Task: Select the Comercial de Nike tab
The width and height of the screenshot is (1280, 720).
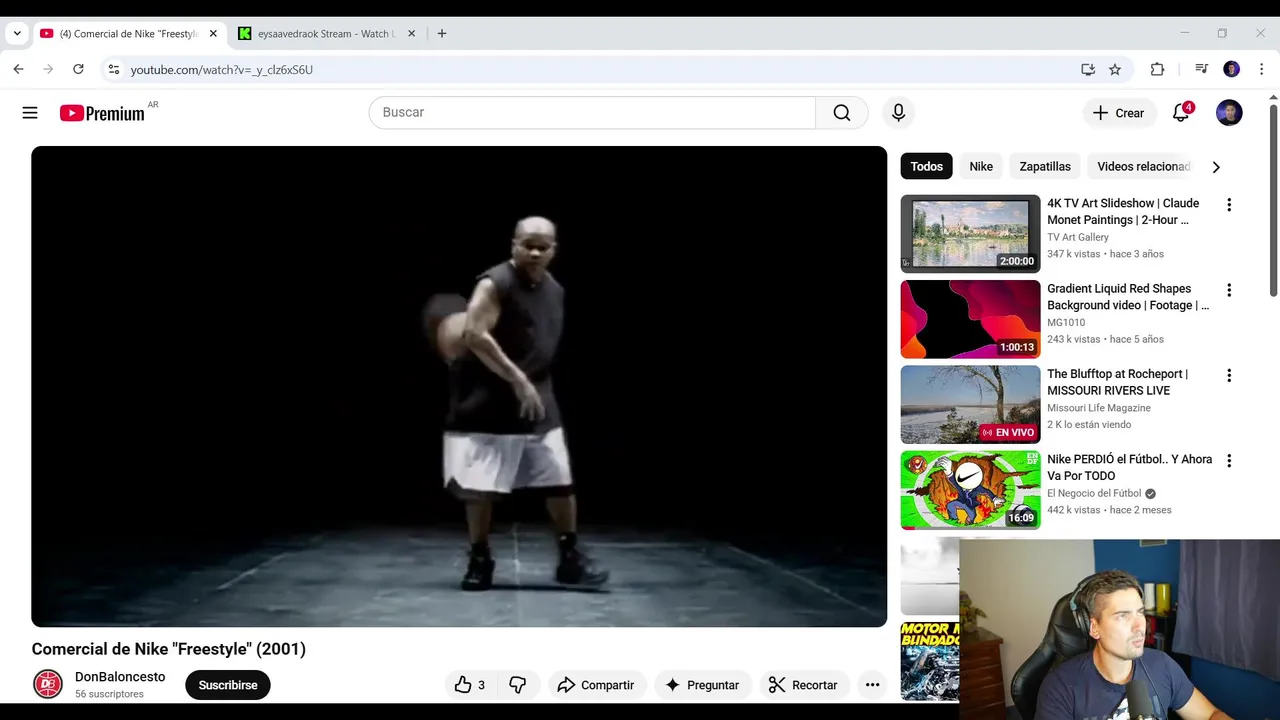Action: (128, 33)
